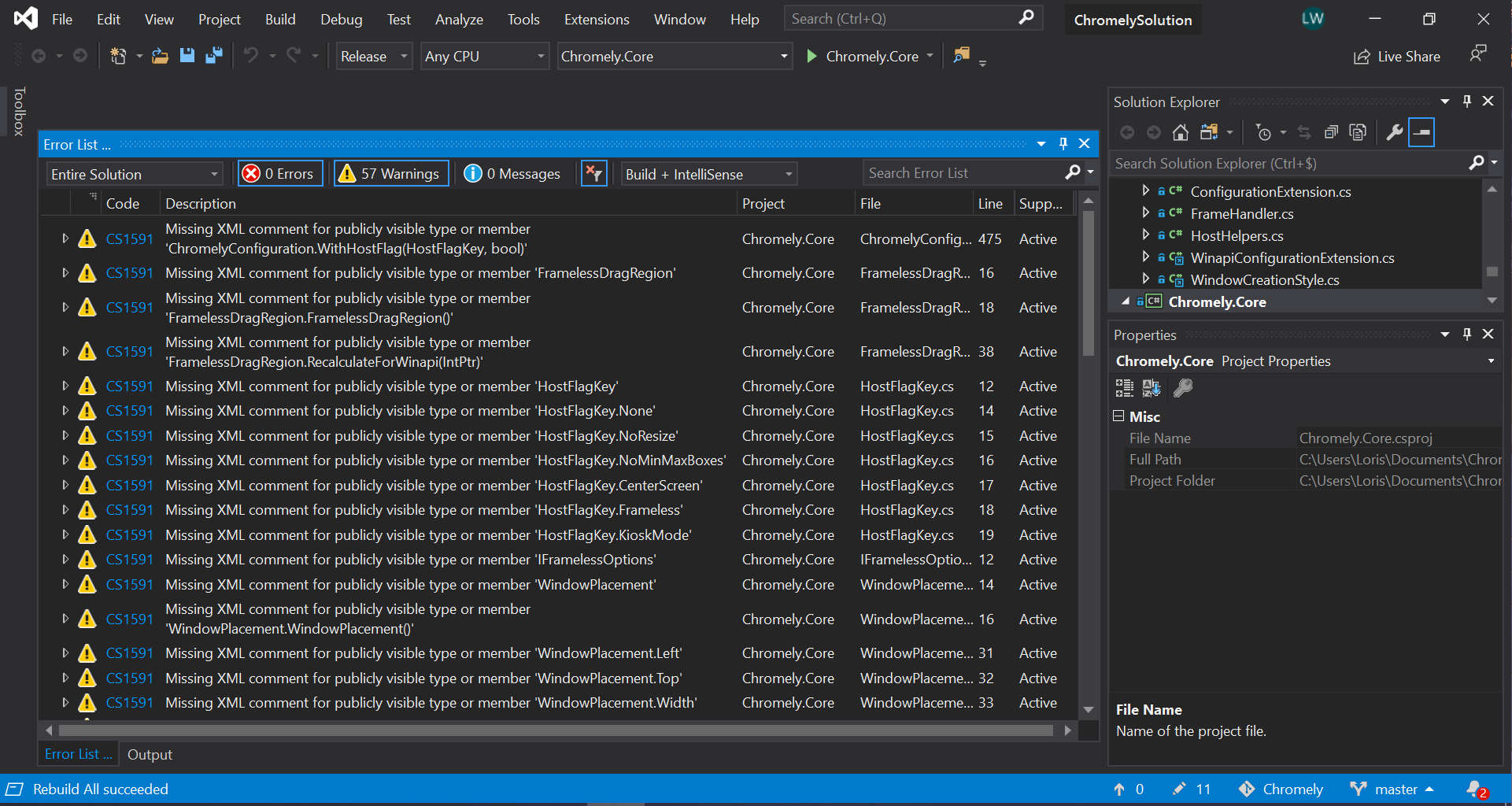Toggle the 57 Warnings filter
1512x806 pixels.
(x=390, y=173)
